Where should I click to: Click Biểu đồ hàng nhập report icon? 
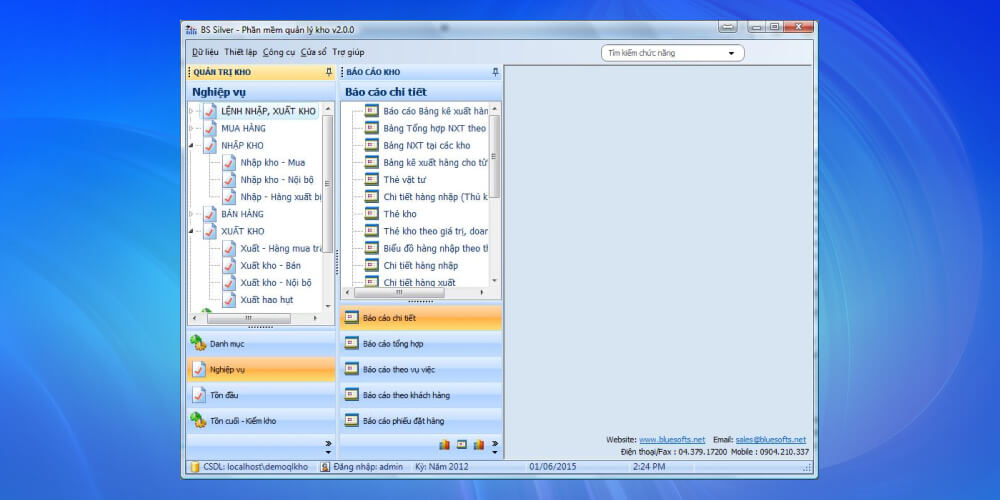(x=372, y=248)
